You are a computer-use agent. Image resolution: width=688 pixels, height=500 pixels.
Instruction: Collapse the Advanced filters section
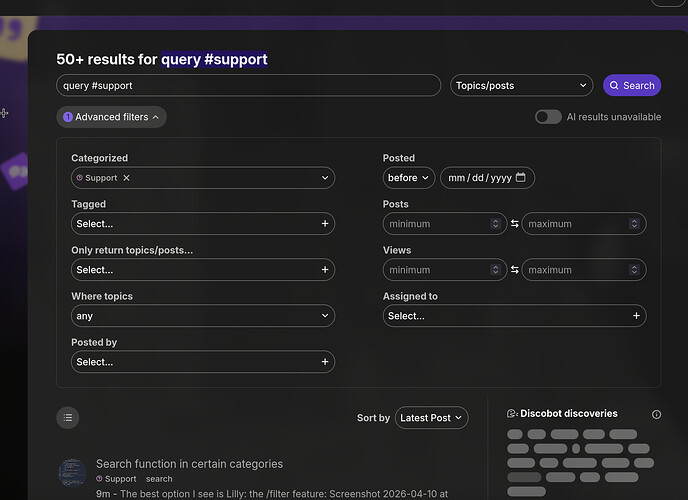pyautogui.click(x=111, y=117)
